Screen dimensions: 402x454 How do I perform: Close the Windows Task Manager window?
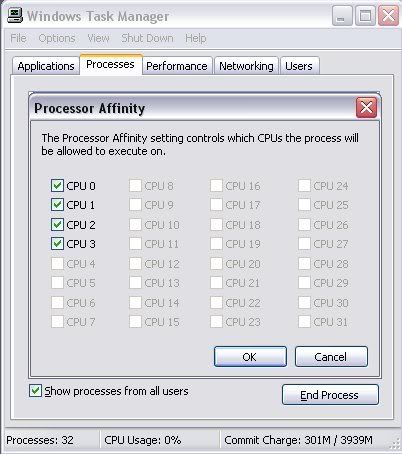pos(388,15)
